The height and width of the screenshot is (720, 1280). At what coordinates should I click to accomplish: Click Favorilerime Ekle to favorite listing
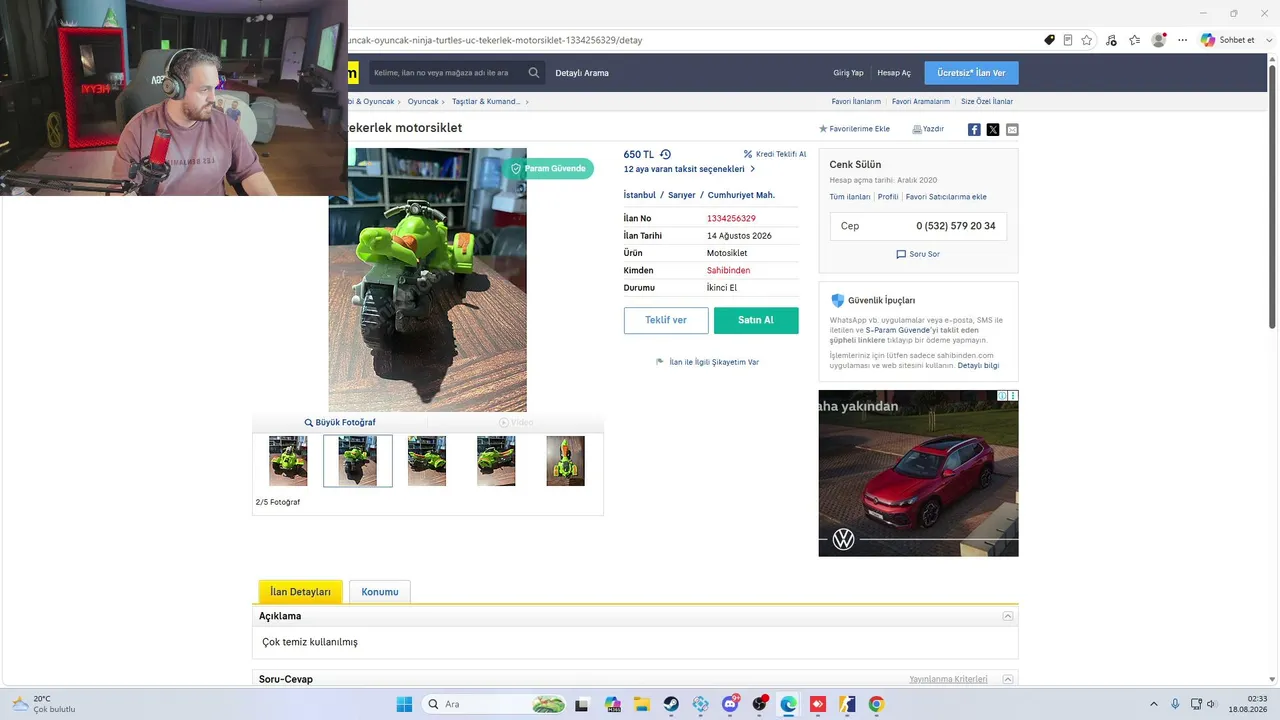point(854,129)
